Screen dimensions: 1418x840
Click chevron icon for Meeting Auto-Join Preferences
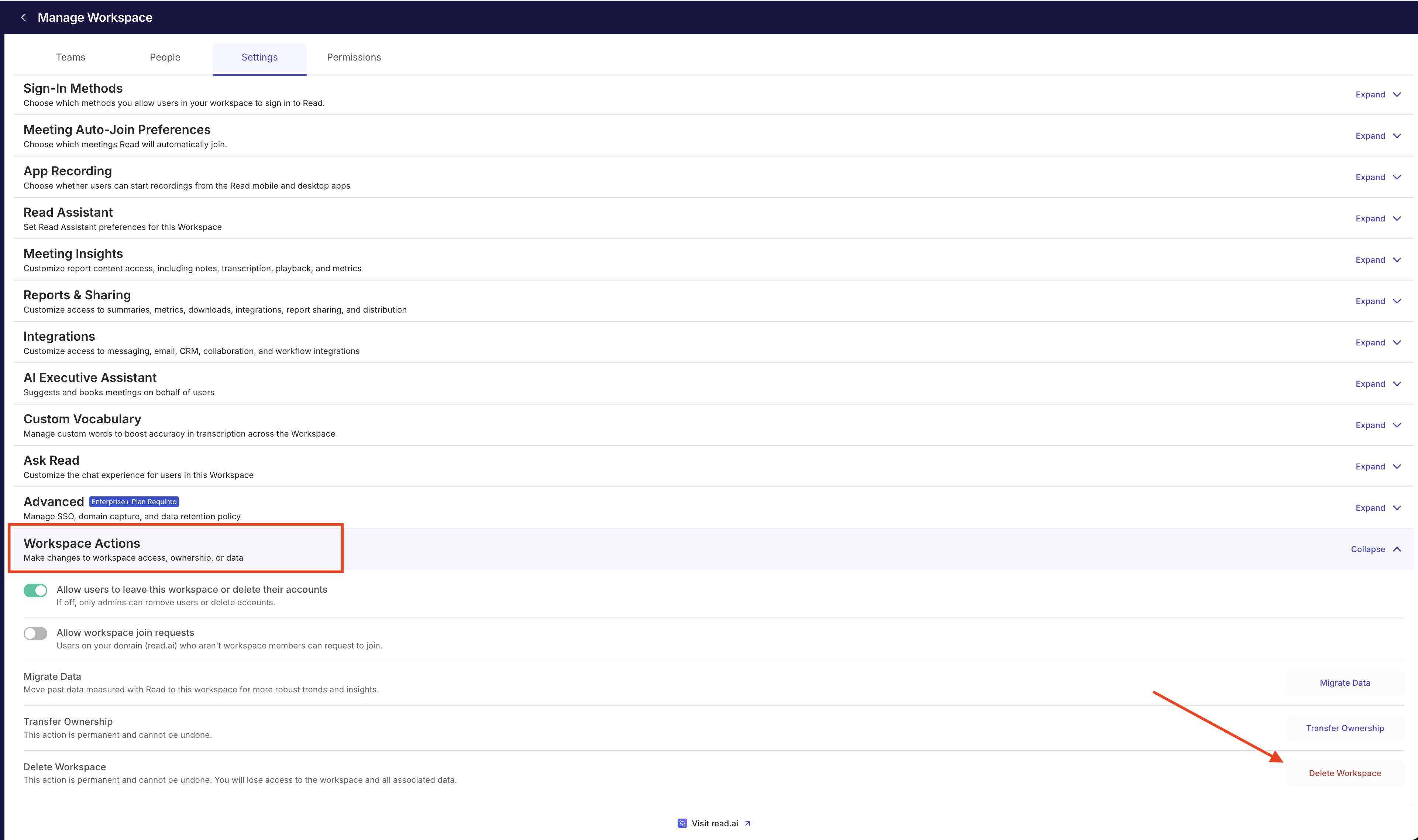[1397, 136]
